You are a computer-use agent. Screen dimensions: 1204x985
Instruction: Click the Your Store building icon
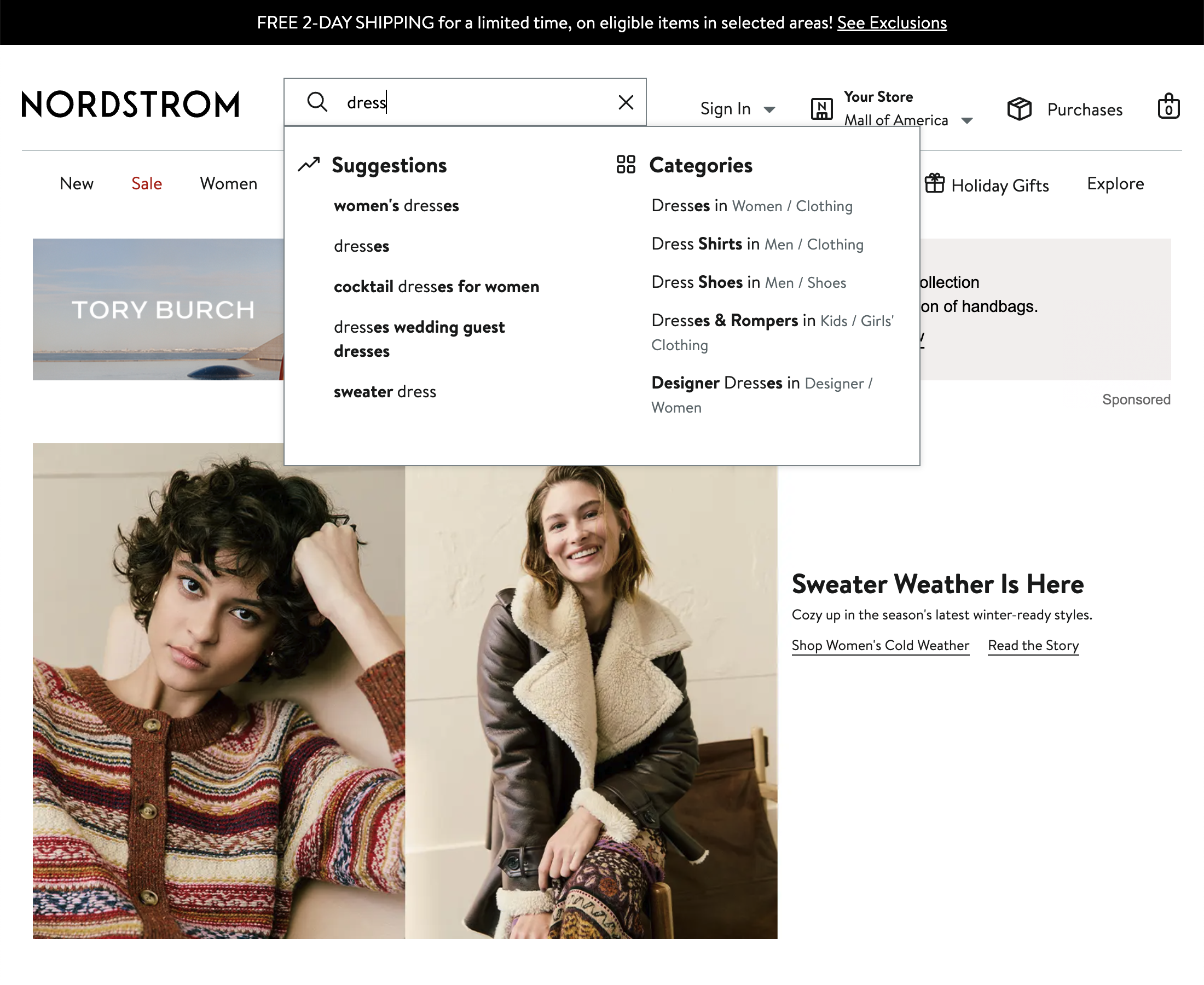[821, 108]
